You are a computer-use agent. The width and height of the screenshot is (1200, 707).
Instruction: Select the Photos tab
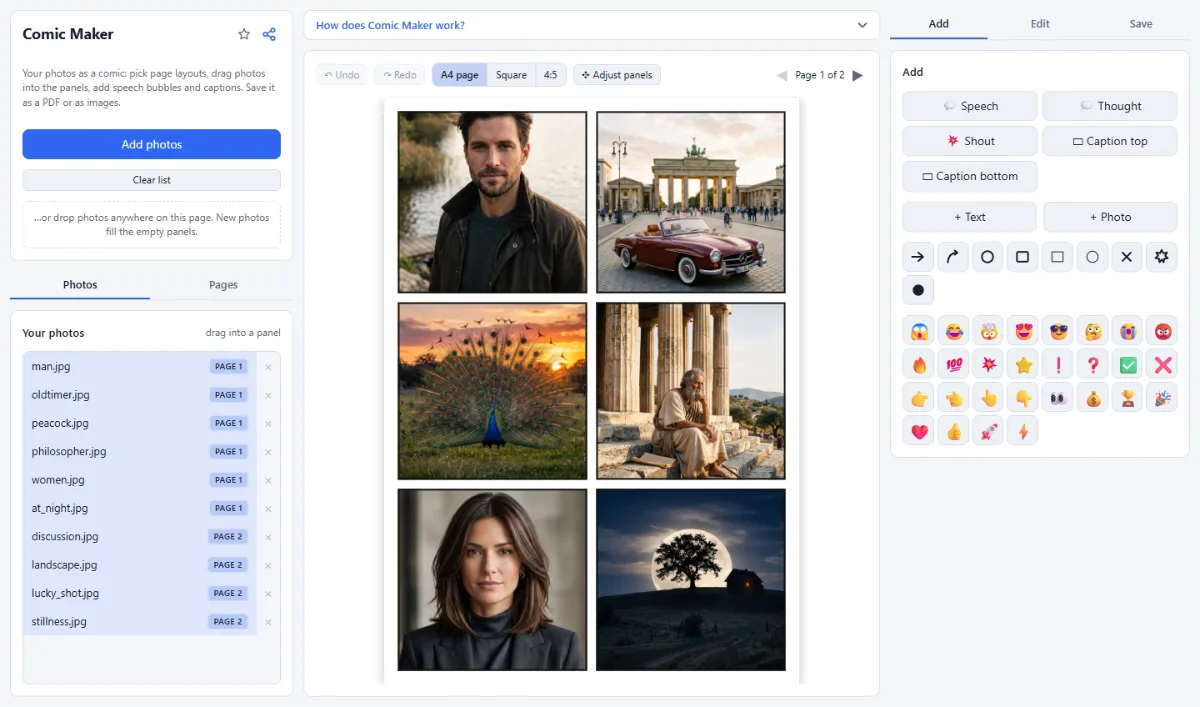[x=80, y=285]
